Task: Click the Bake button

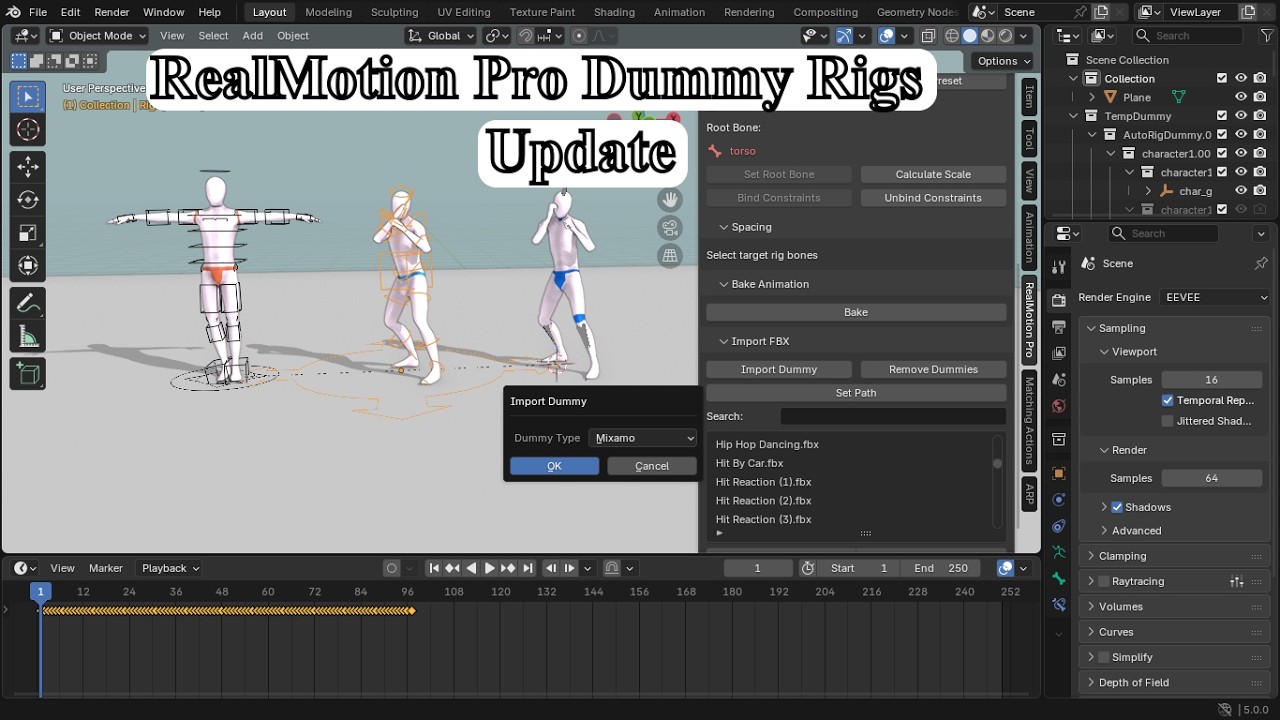Action: point(856,312)
